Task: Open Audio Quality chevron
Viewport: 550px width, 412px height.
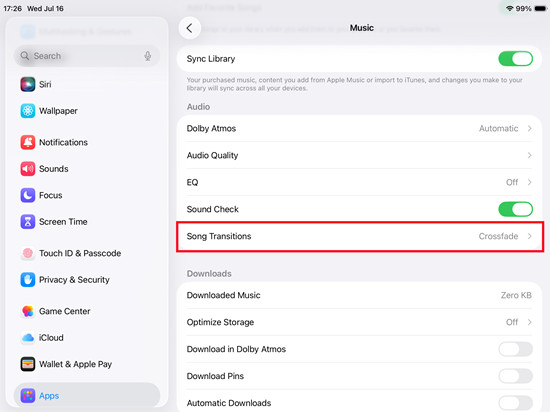Action: [x=530, y=155]
